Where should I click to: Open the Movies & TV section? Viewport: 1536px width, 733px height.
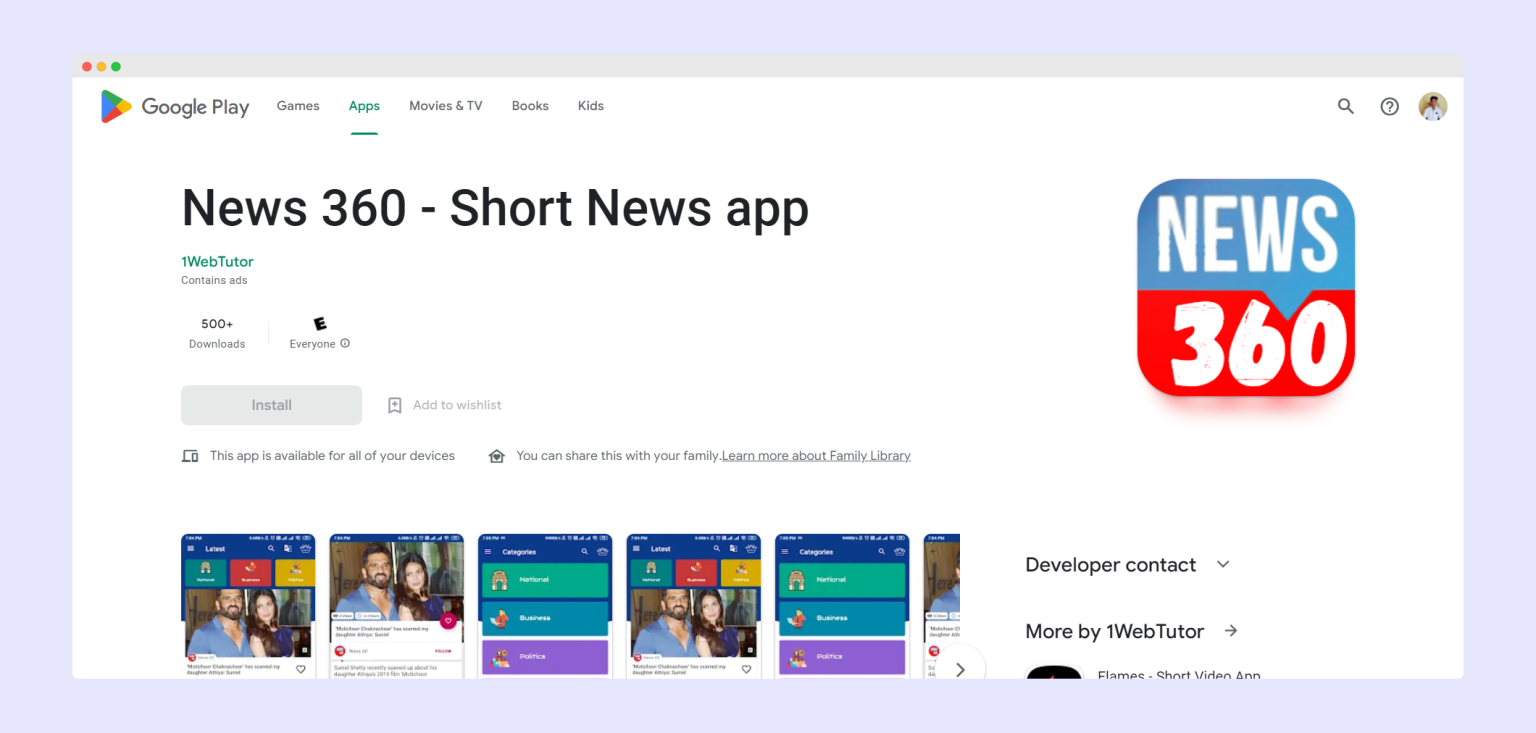tap(445, 105)
